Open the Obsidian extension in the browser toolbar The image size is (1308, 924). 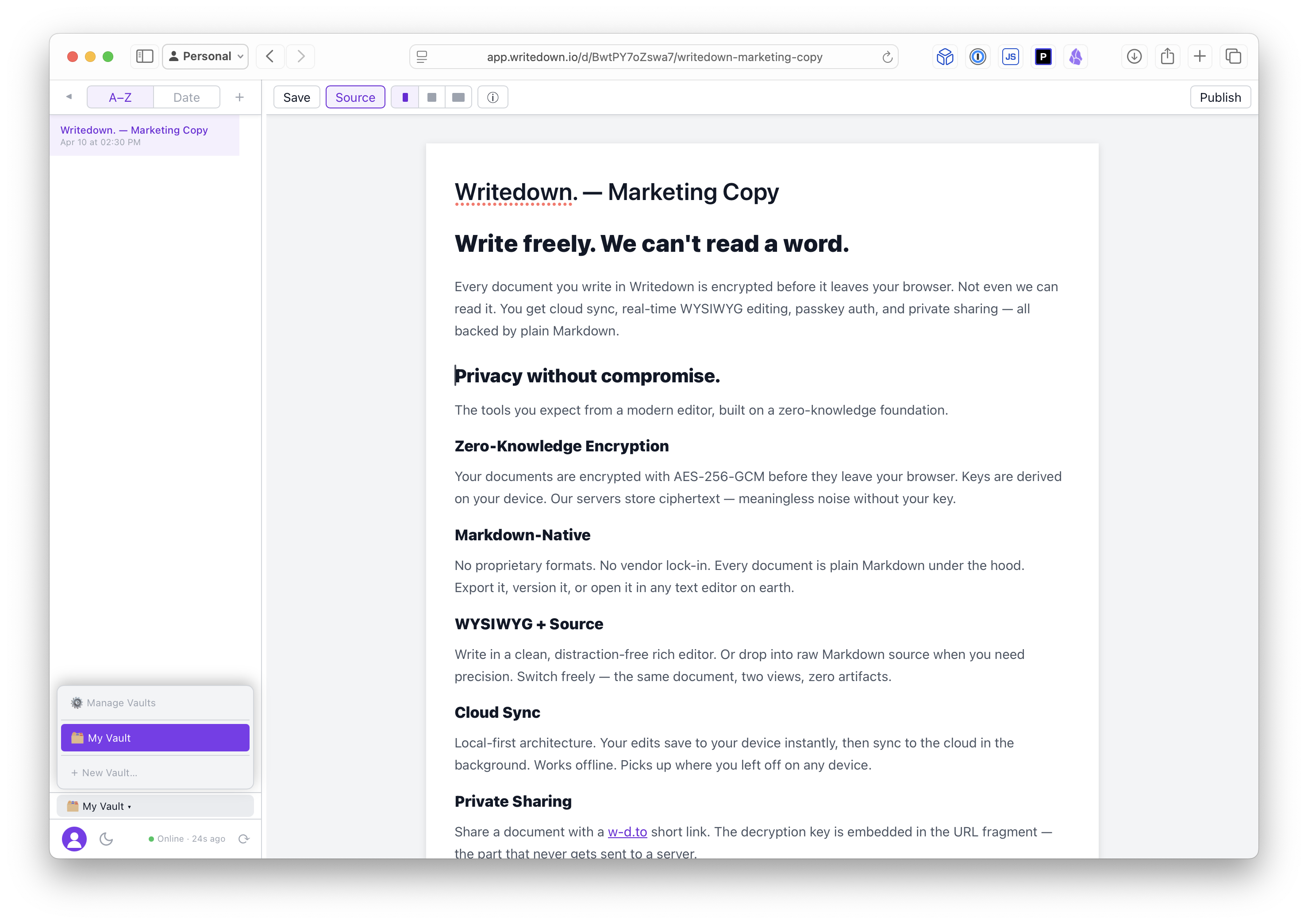(x=1076, y=56)
